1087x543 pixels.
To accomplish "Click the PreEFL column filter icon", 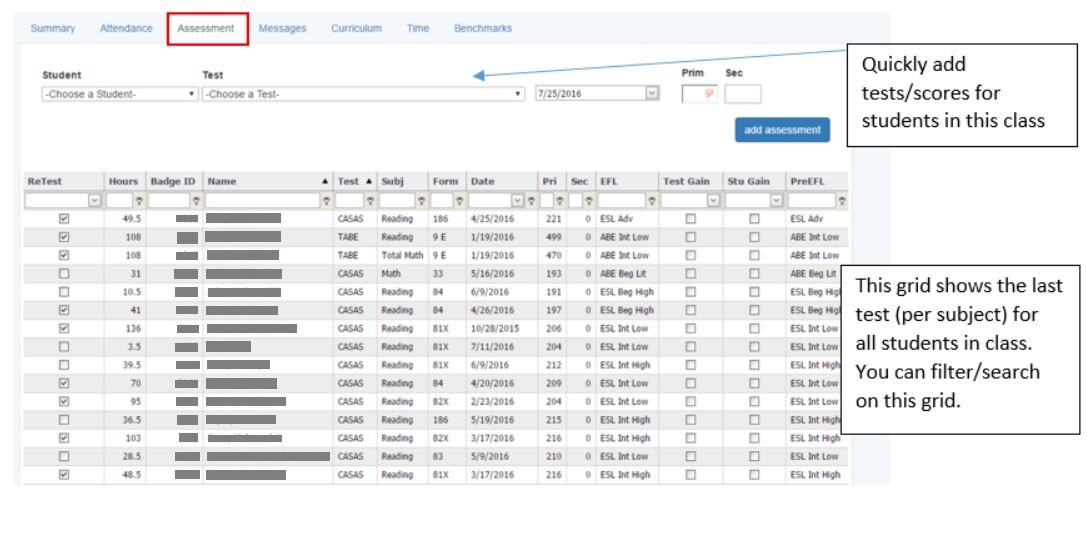I will [x=843, y=201].
